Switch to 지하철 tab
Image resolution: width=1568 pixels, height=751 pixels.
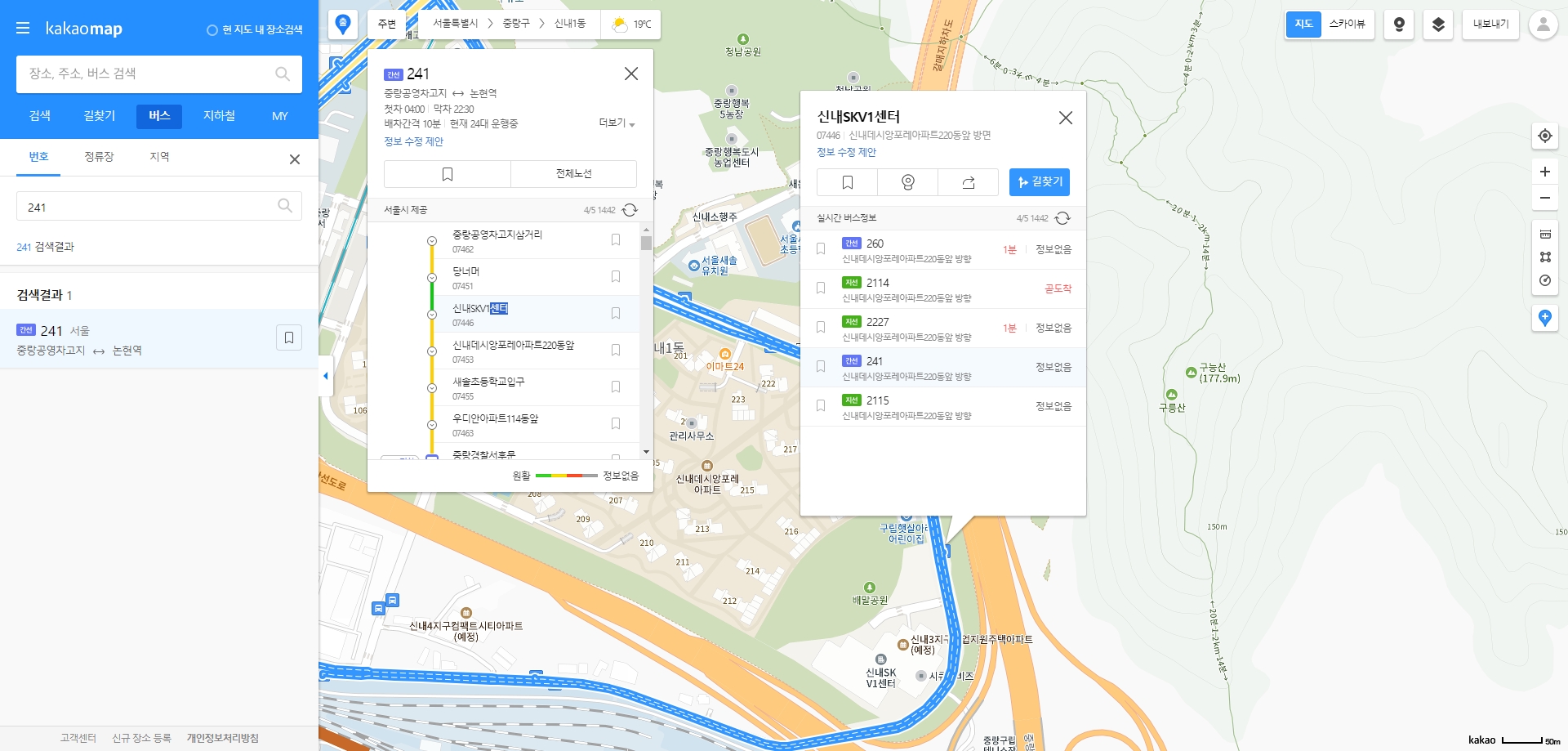[x=219, y=116]
